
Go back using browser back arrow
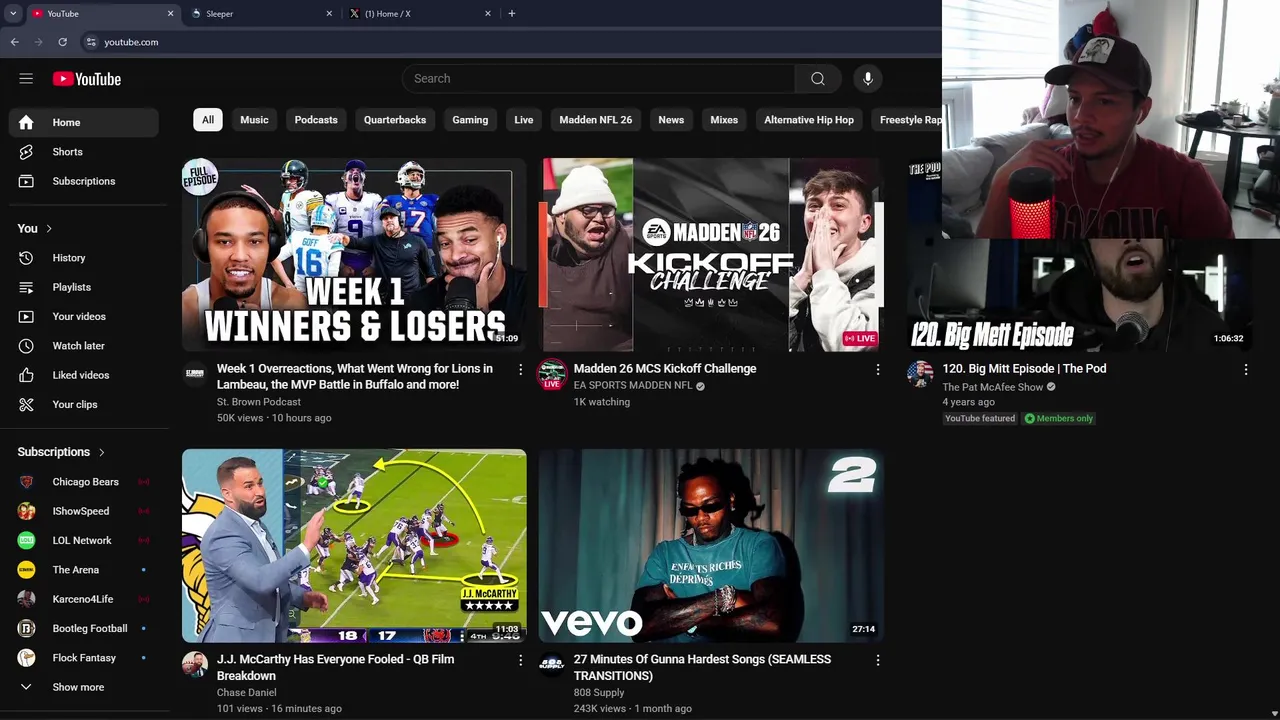(14, 42)
